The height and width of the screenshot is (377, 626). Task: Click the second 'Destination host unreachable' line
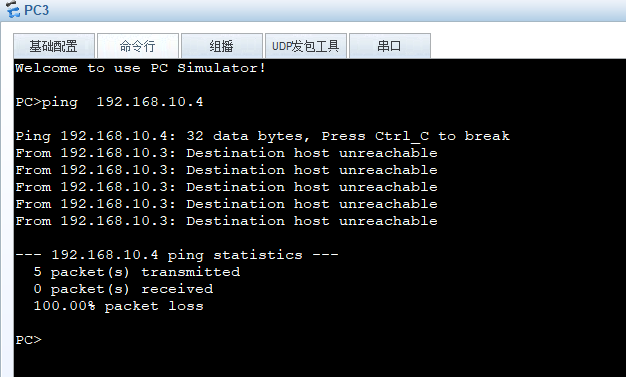pos(226,170)
